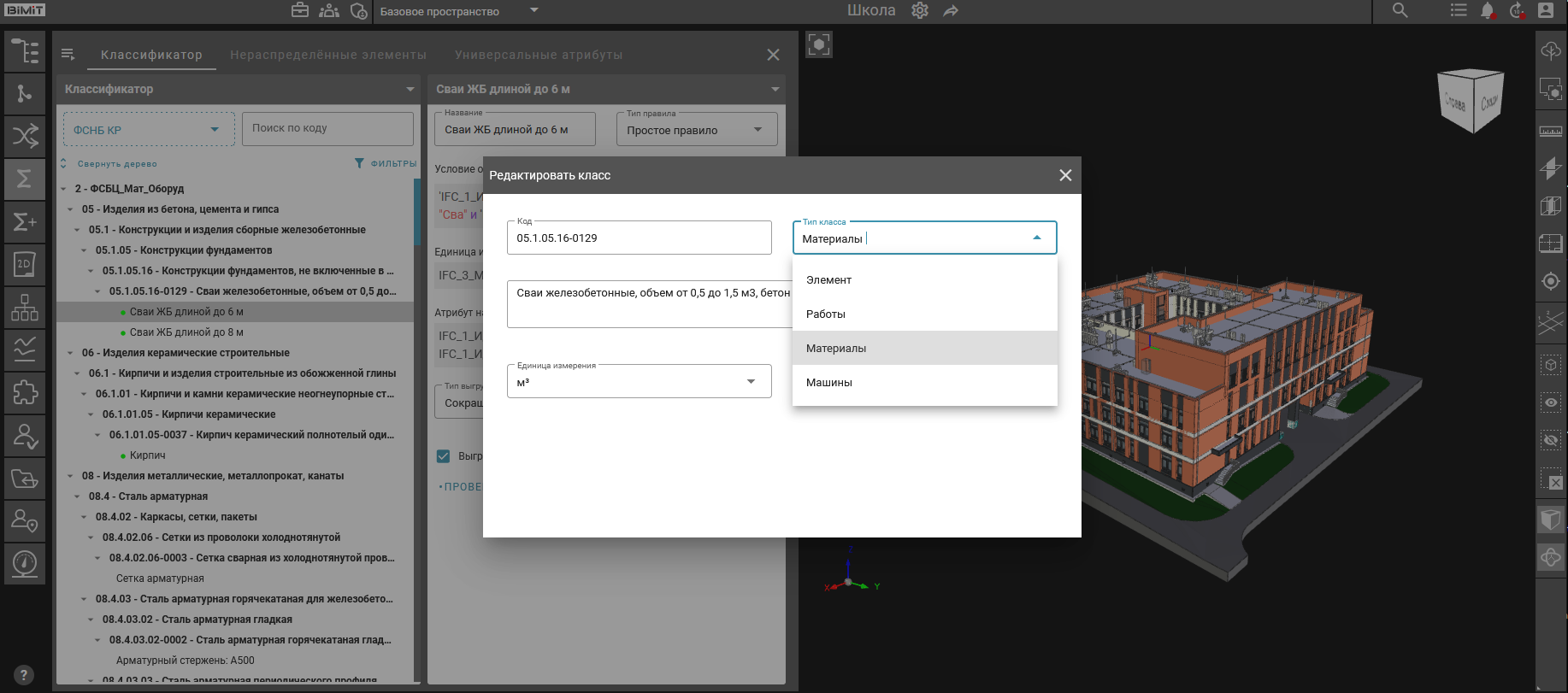Image resolution: width=1568 pixels, height=693 pixels.
Task: Open the line chart analytics tool
Action: 25,350
